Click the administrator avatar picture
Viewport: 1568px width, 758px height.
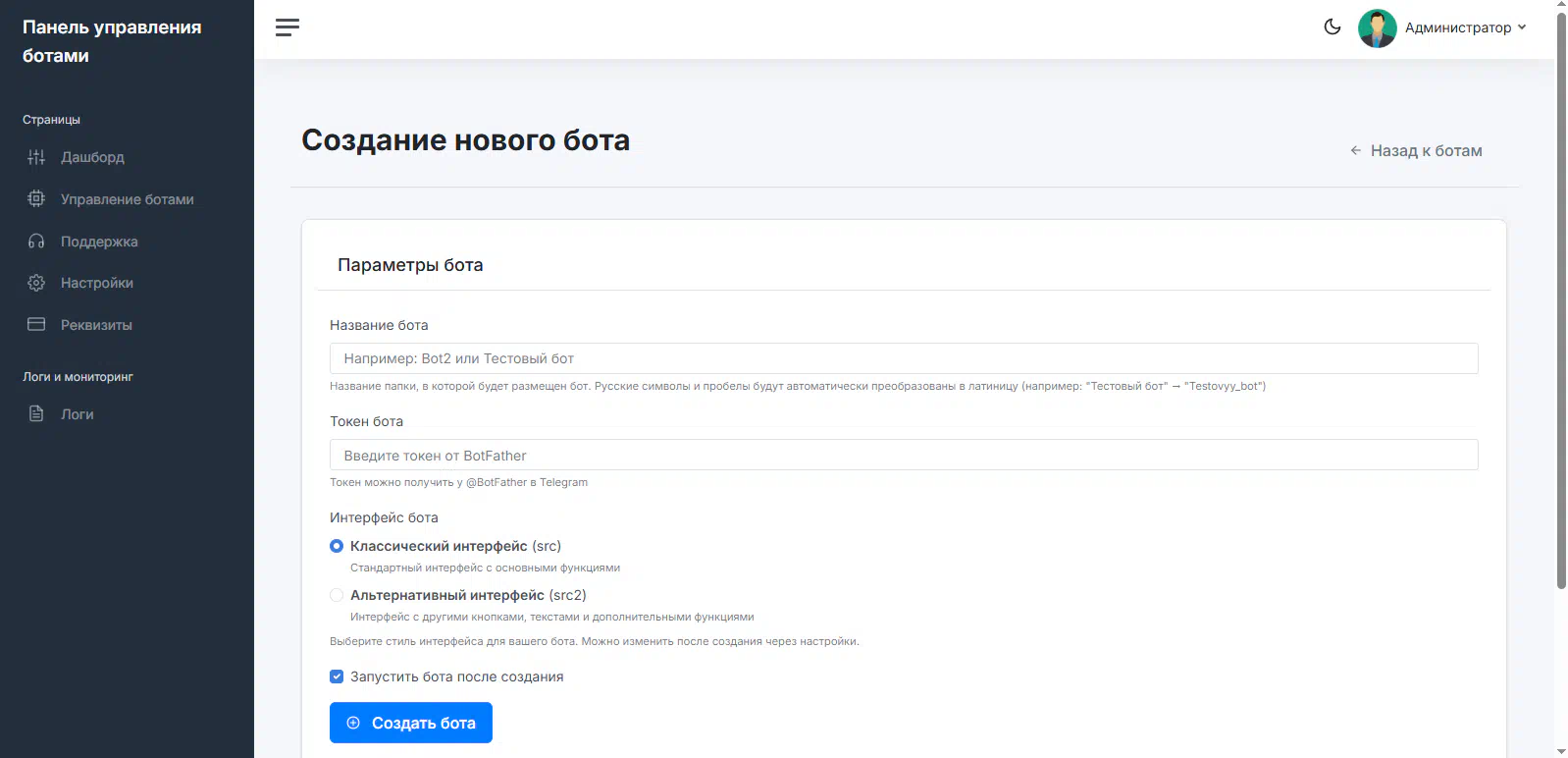coord(1377,28)
